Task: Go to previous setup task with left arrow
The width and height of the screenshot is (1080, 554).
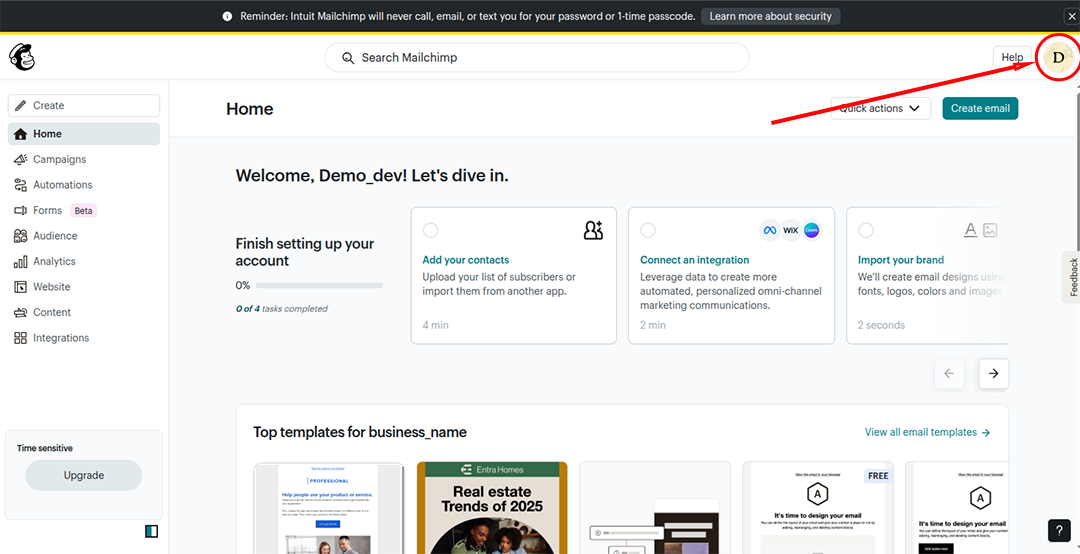Action: point(949,373)
